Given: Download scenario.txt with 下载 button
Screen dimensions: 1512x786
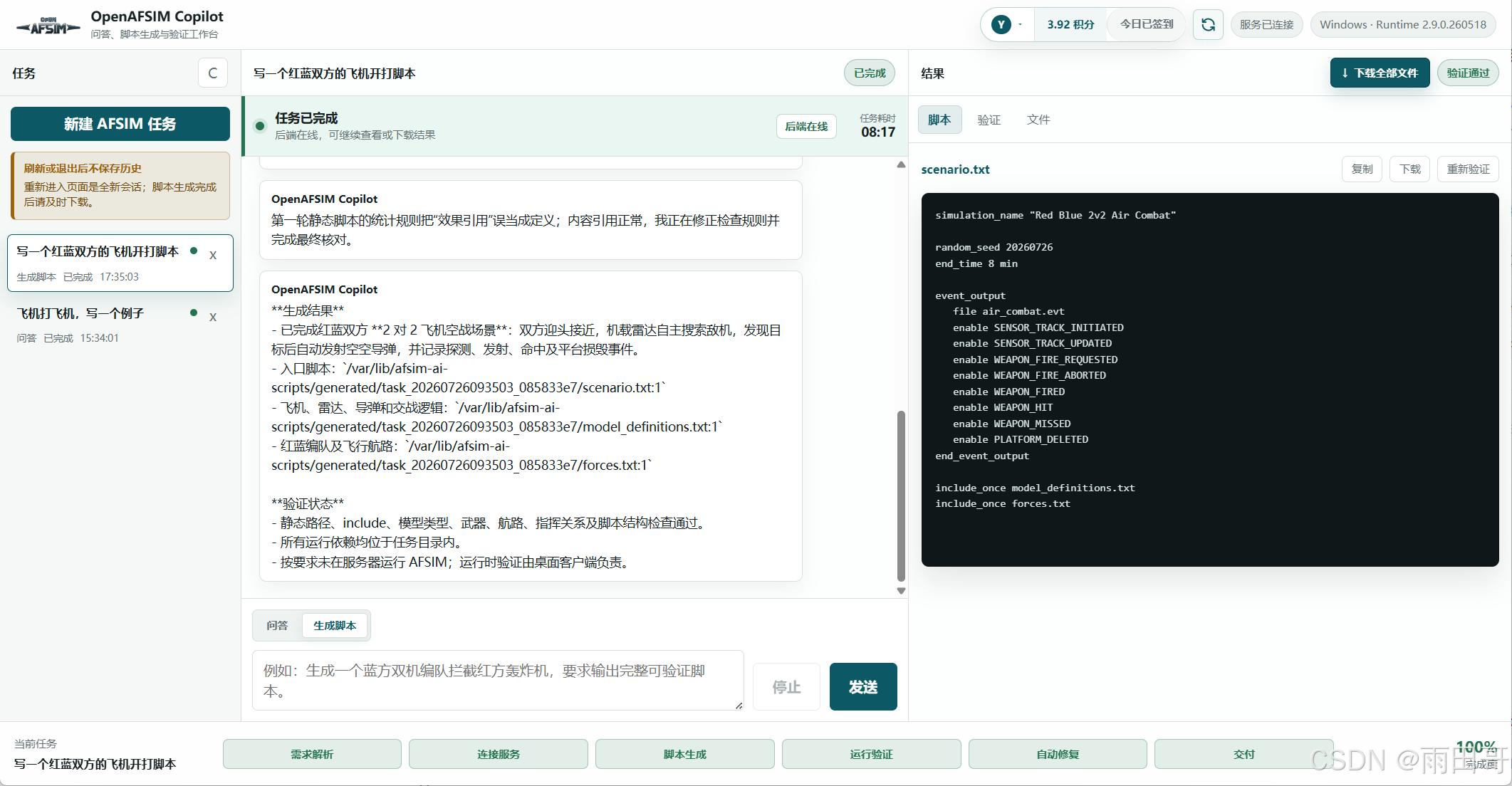Looking at the screenshot, I should (1409, 169).
